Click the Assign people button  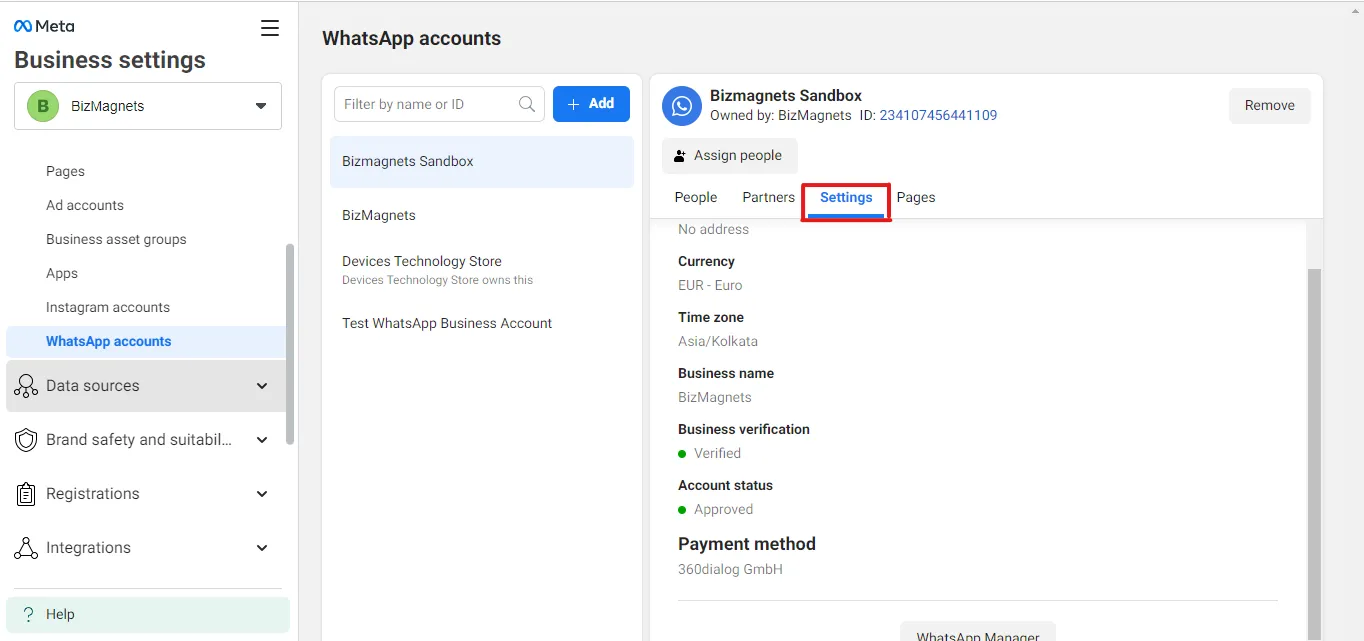tap(730, 156)
